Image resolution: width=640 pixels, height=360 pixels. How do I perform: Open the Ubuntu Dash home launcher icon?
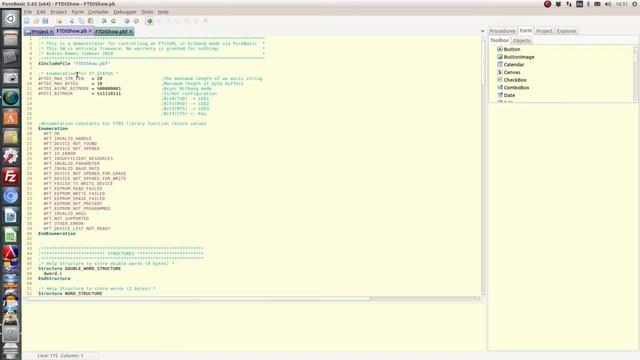[x=11, y=19]
